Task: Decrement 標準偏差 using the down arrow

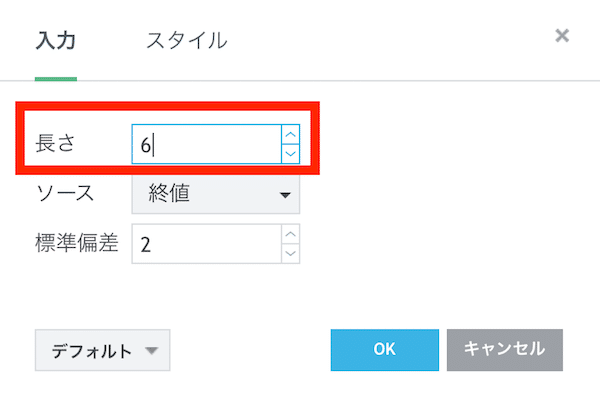Action: click(290, 253)
